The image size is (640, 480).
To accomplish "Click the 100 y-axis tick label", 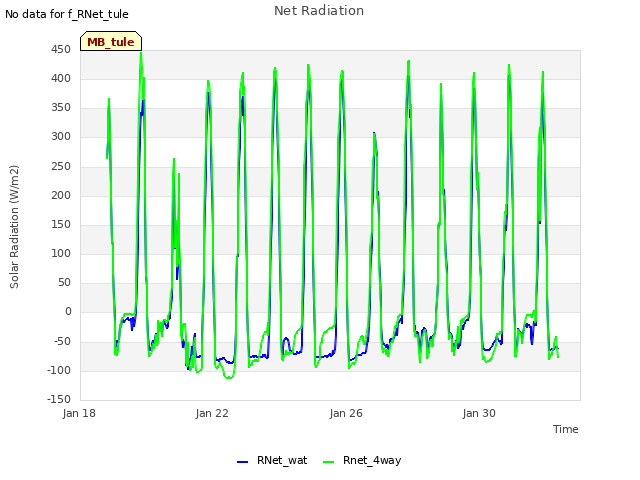I will pyautogui.click(x=61, y=253).
